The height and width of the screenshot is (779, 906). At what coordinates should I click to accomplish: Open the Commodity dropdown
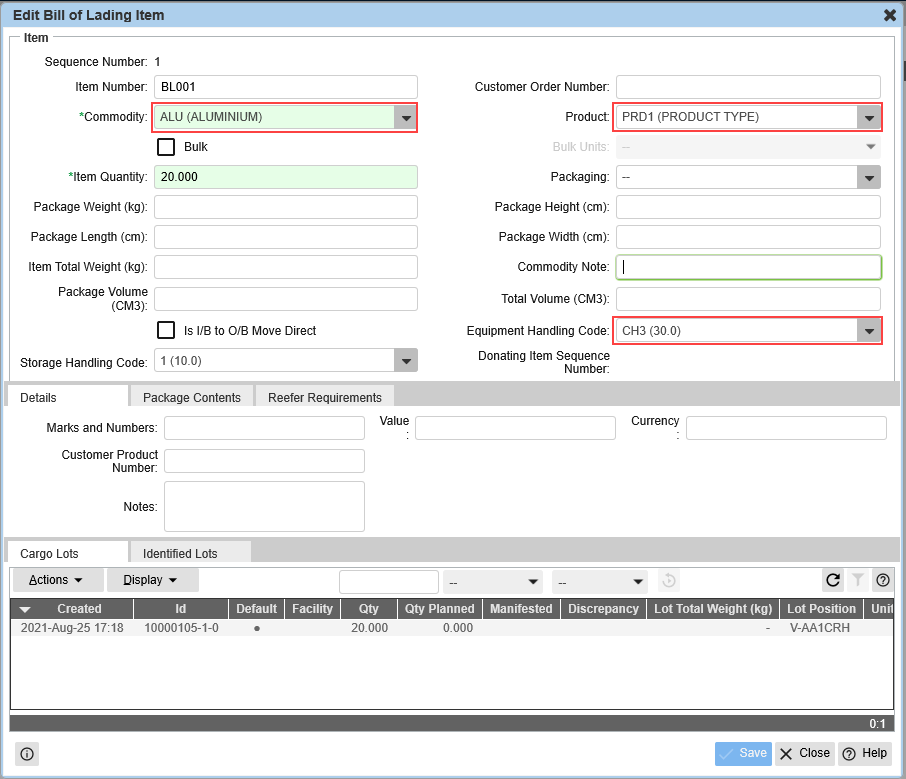click(x=406, y=117)
